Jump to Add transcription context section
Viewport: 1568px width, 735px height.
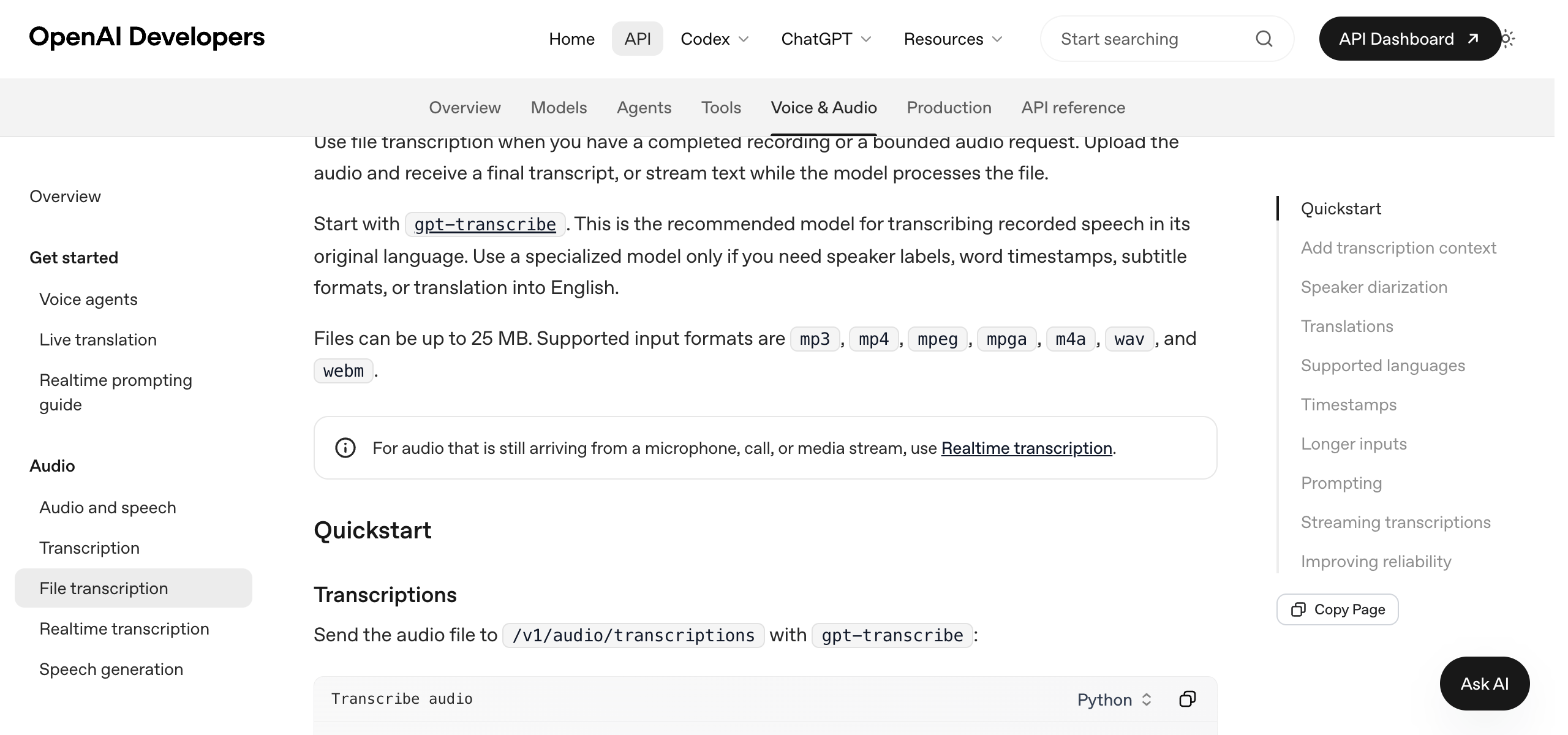point(1398,247)
